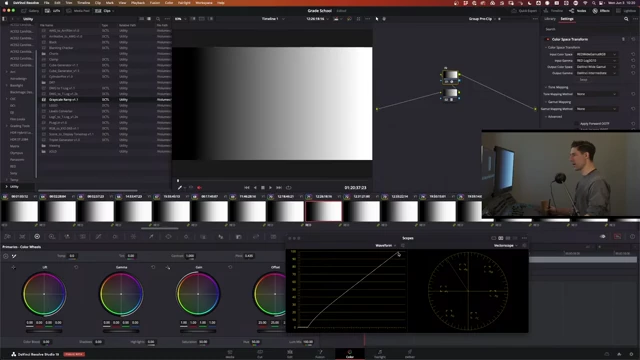
Task: Open the Vectorscope scope type dropdown
Action: [506, 246]
